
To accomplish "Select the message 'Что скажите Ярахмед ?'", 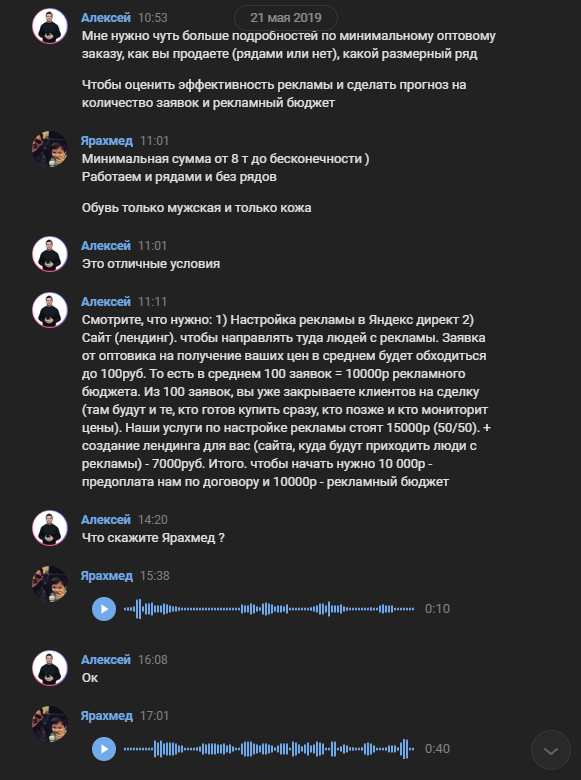I will click(x=153, y=538).
